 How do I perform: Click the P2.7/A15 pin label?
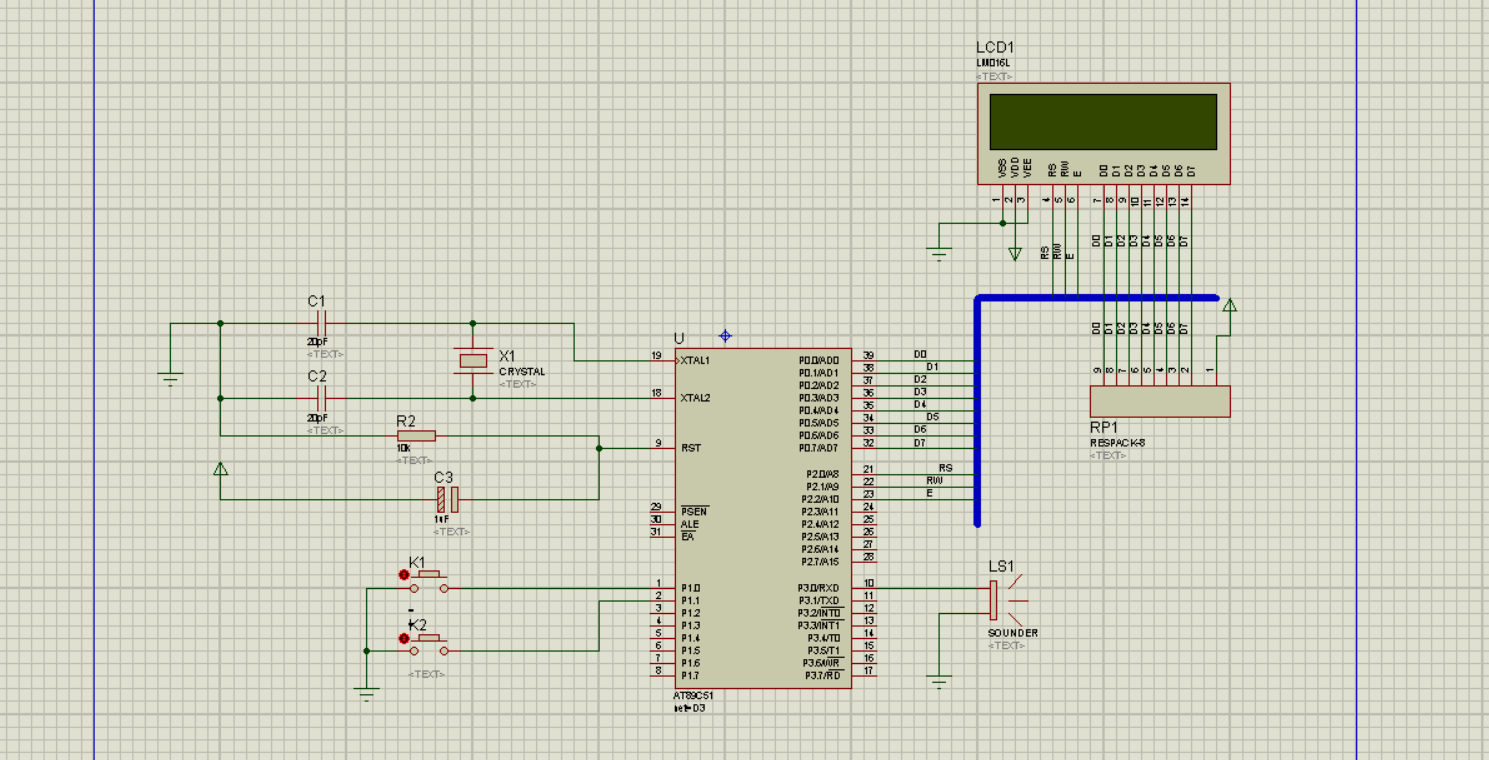[x=820, y=562]
